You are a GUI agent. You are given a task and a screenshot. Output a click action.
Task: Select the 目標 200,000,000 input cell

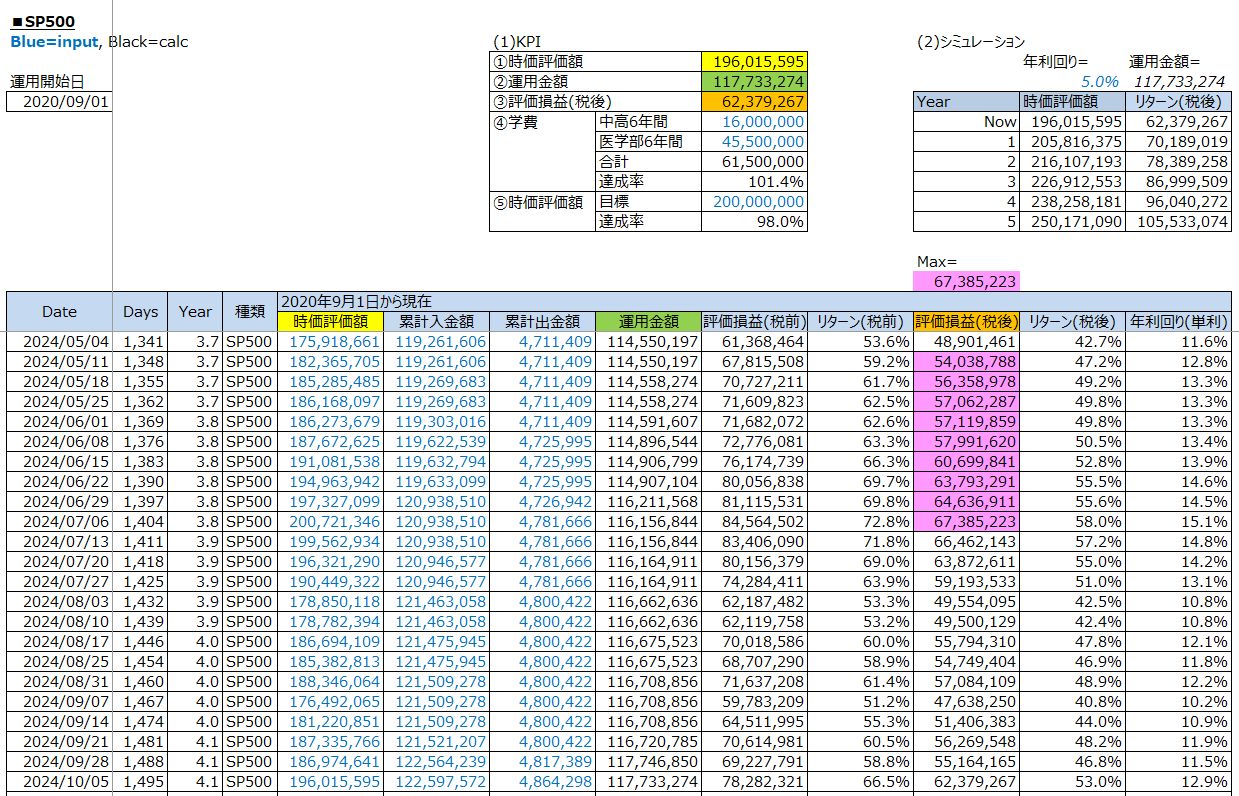754,201
